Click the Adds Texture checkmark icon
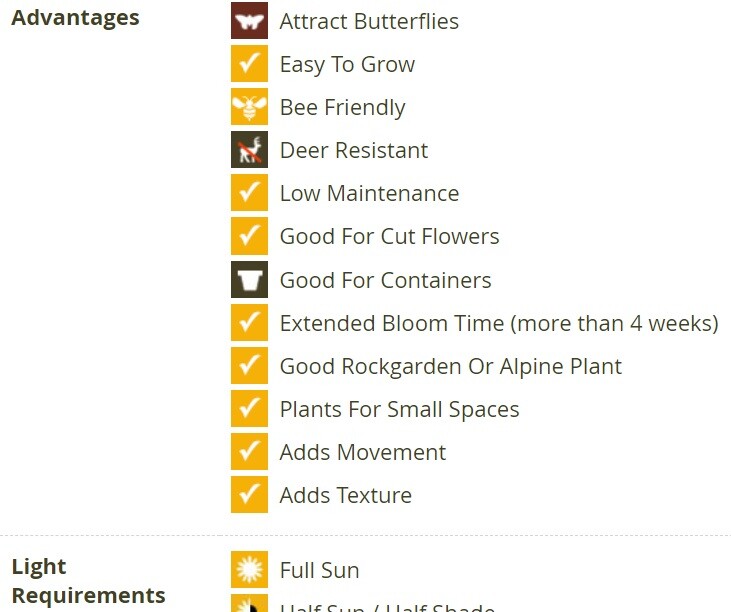 pos(249,495)
